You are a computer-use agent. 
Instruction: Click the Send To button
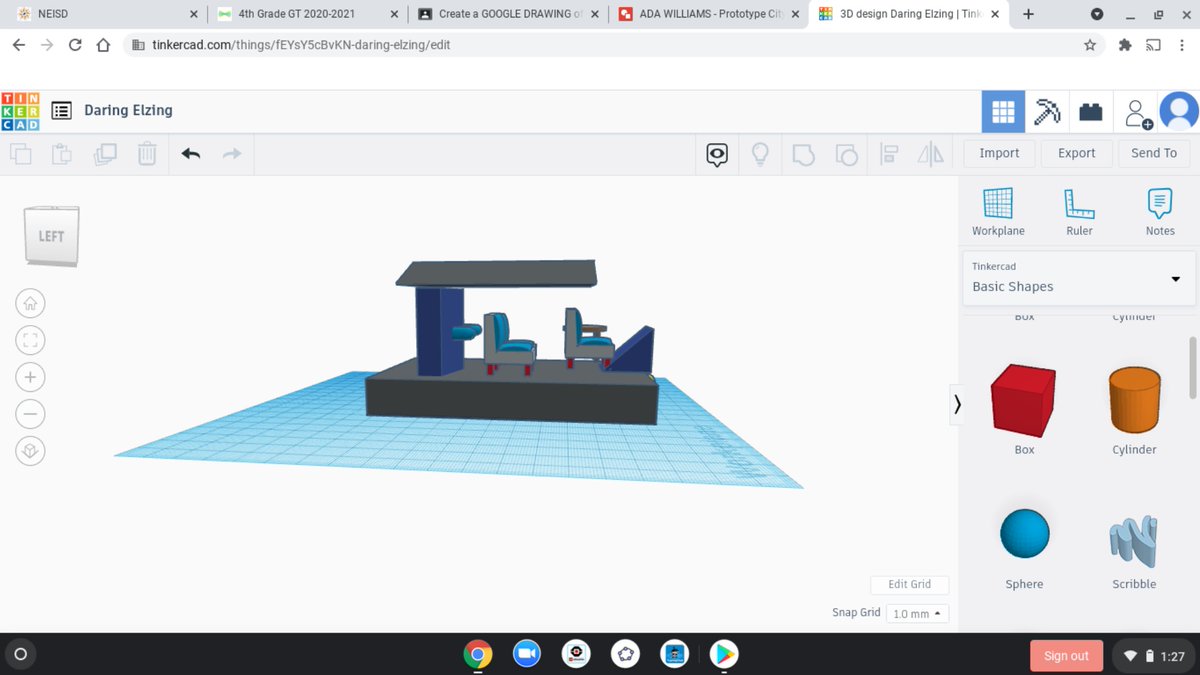coord(1154,153)
